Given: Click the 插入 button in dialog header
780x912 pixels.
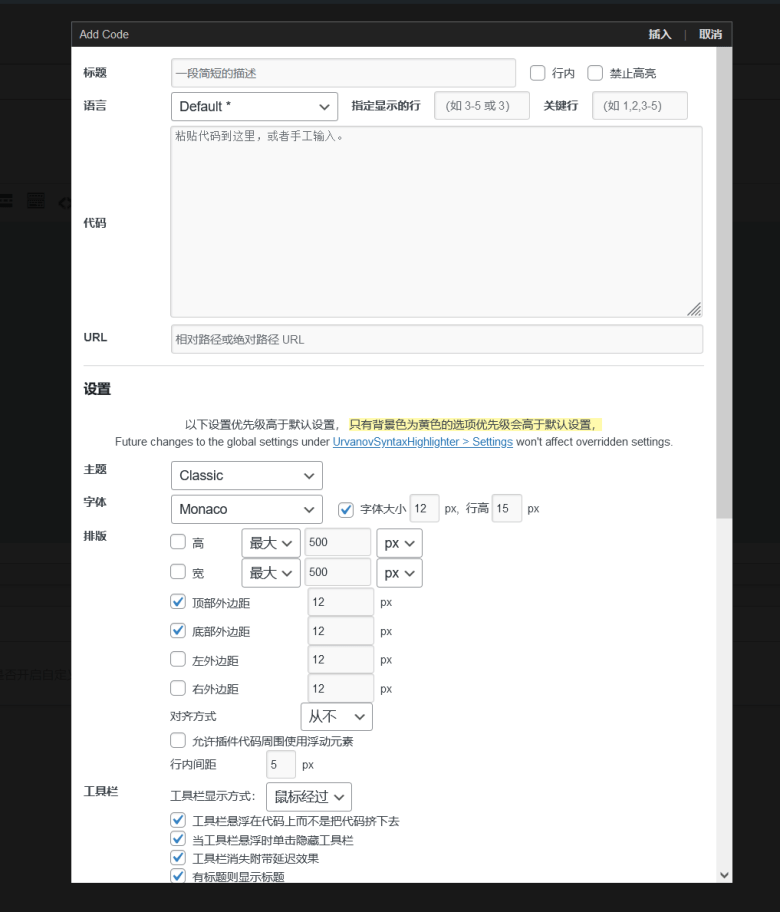Looking at the screenshot, I should click(660, 34).
